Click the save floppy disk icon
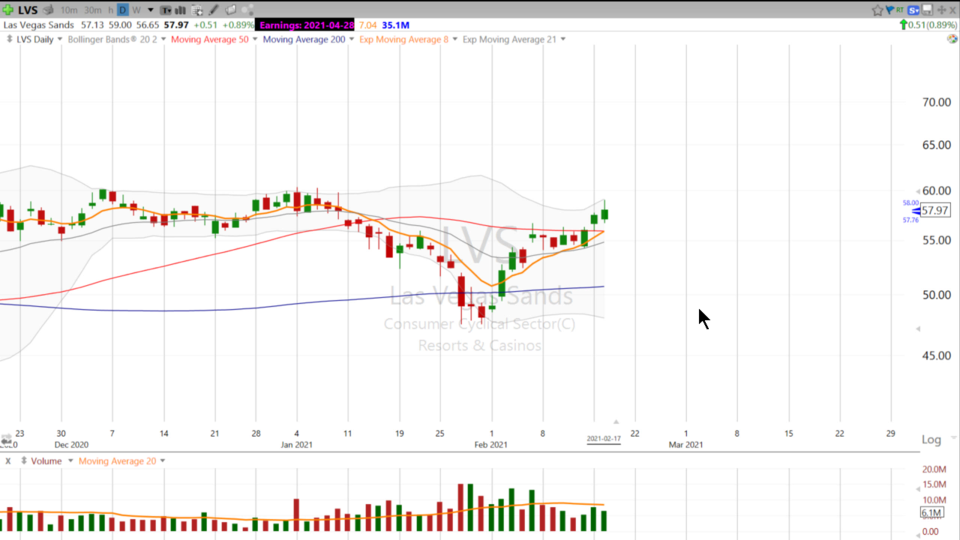 (928, 10)
